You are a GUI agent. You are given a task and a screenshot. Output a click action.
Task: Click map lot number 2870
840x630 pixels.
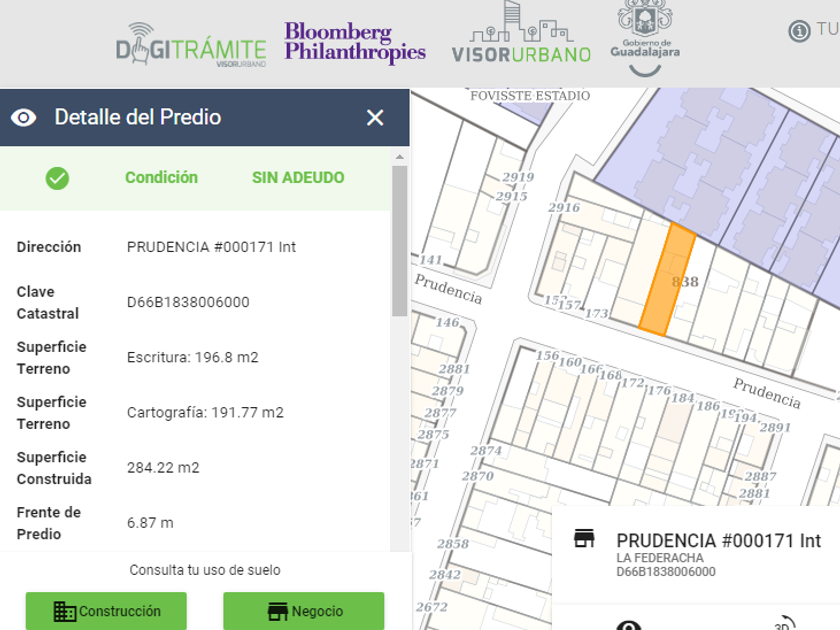coord(477,476)
